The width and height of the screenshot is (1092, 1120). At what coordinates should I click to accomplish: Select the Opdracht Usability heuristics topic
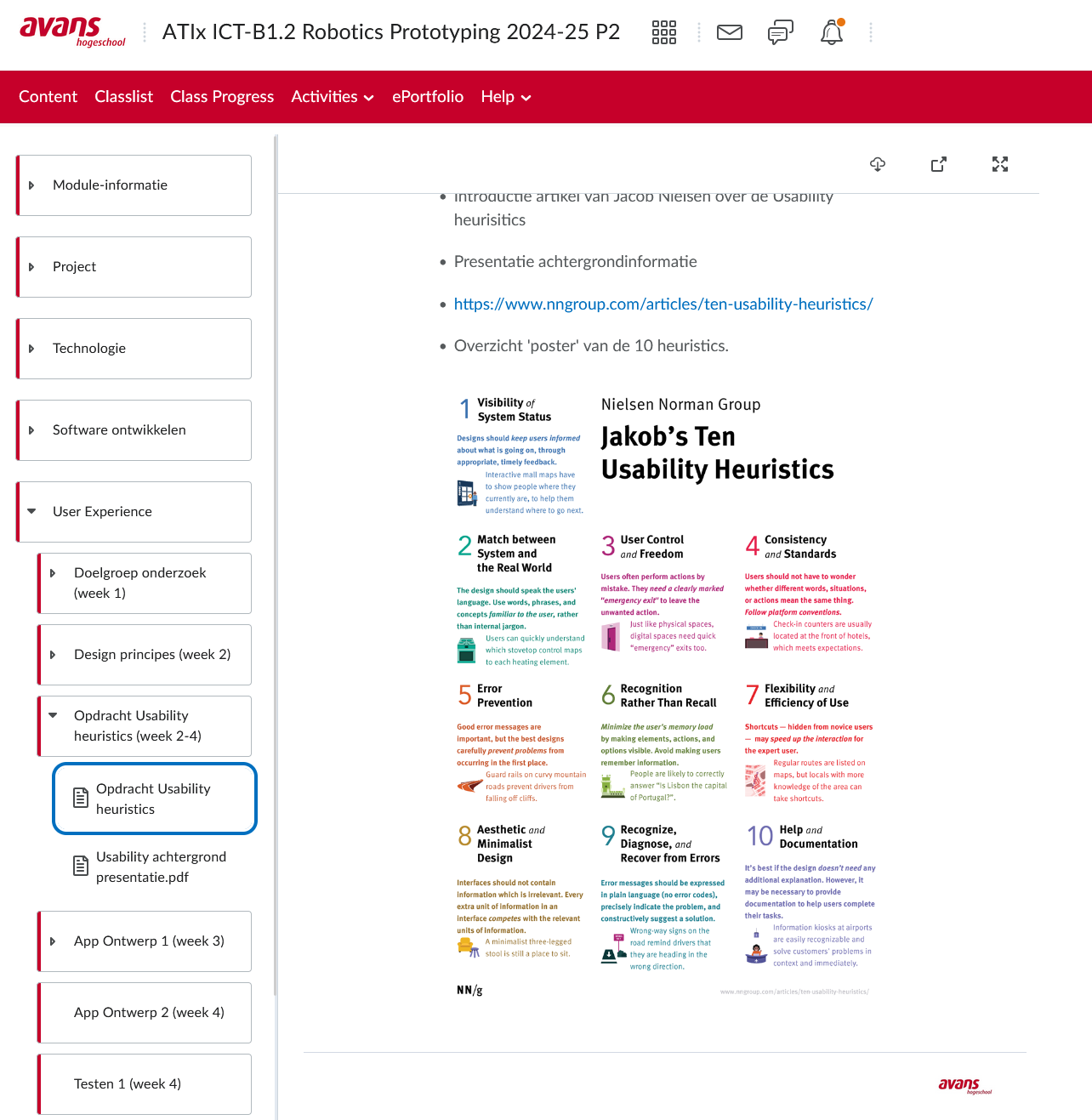click(x=155, y=799)
